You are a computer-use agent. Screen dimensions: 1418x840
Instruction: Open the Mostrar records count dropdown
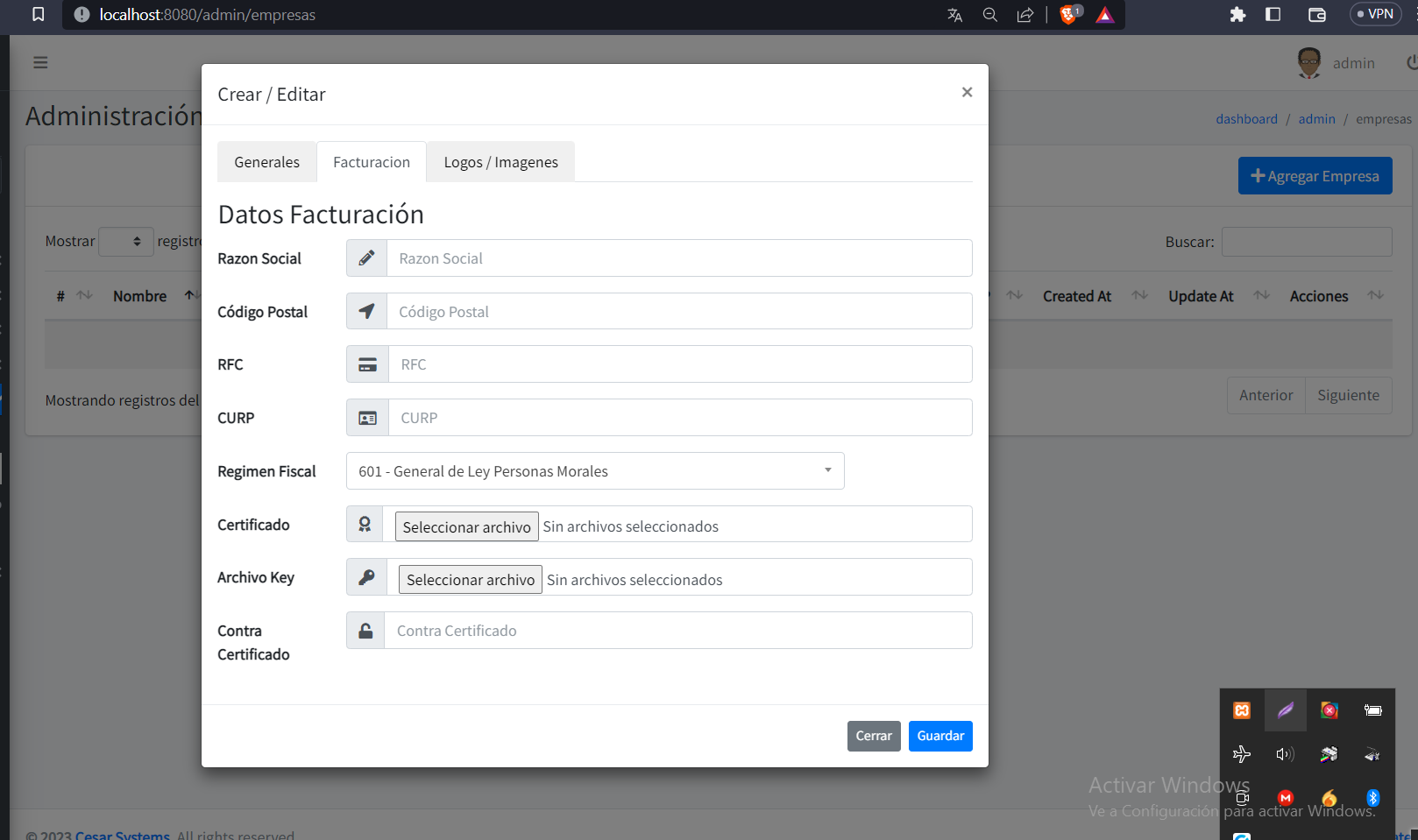pyautogui.click(x=126, y=242)
